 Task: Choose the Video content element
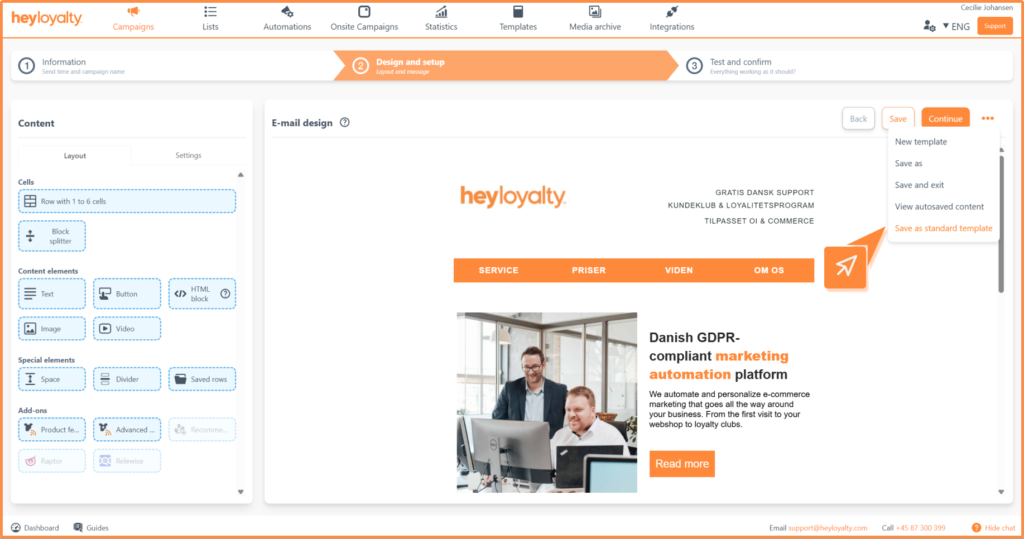pos(127,328)
